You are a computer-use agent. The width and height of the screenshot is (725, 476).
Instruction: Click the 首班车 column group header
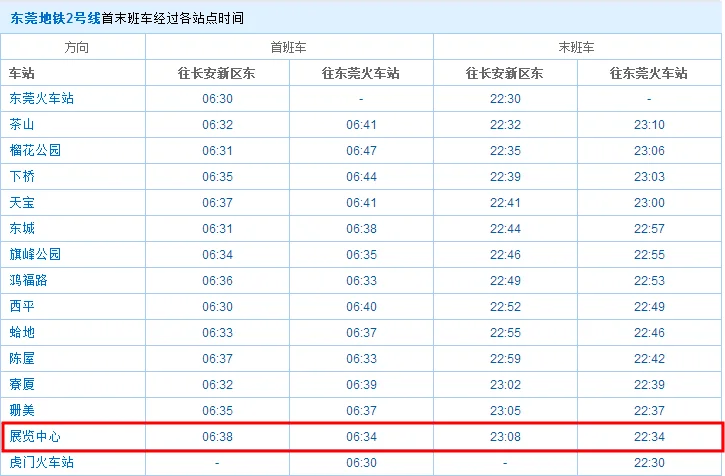pyautogui.click(x=289, y=47)
